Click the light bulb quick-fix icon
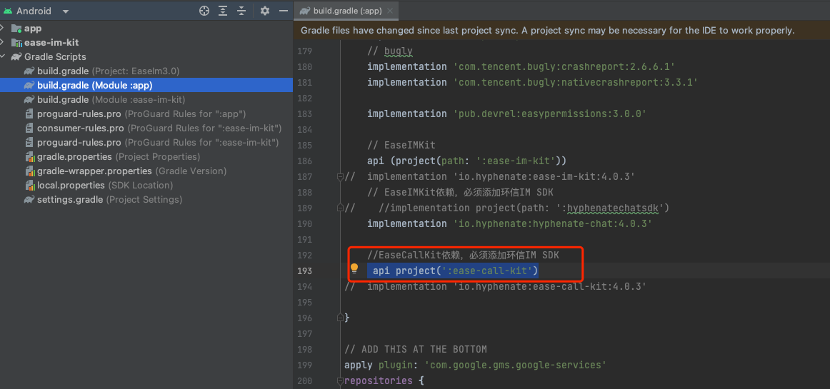The width and height of the screenshot is (830, 390). pos(354,269)
